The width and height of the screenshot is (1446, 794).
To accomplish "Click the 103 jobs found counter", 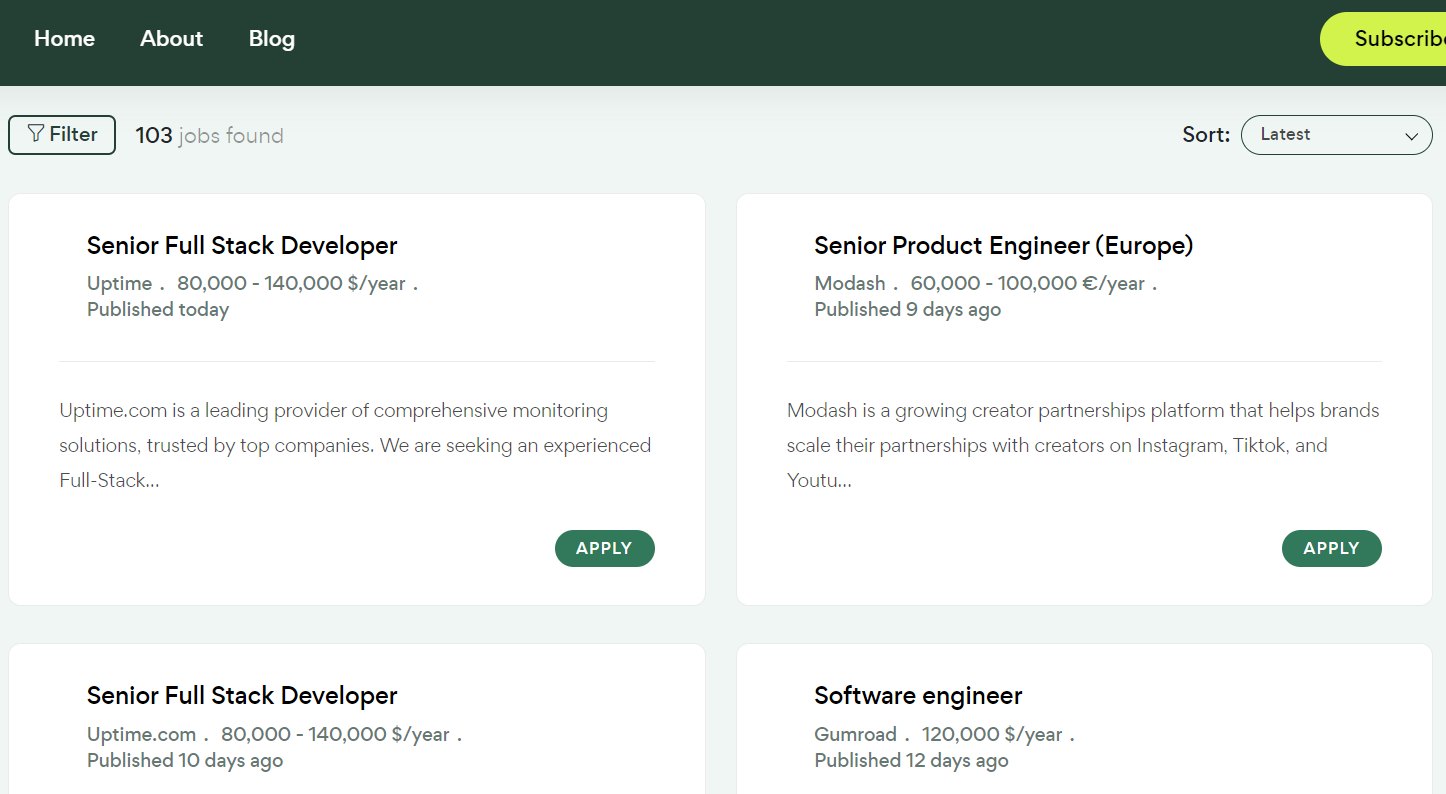I will click(x=210, y=135).
